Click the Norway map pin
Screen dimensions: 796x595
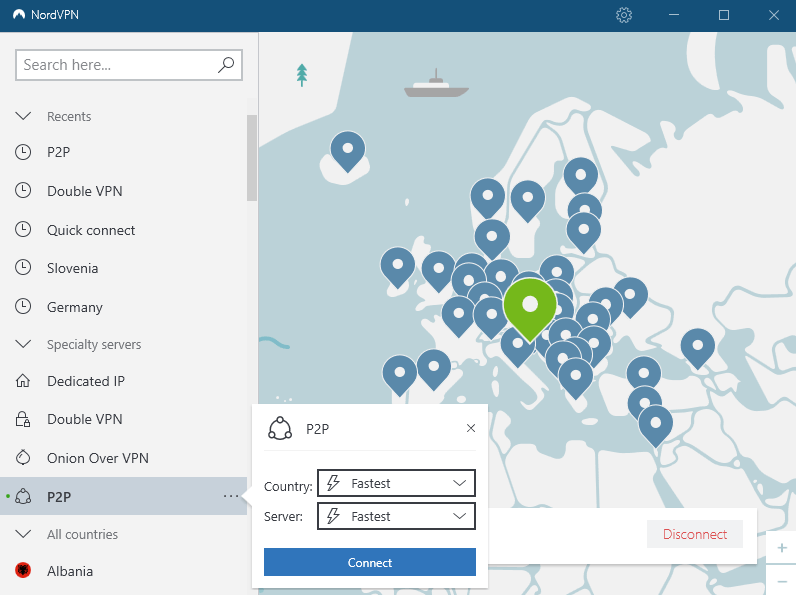click(488, 198)
